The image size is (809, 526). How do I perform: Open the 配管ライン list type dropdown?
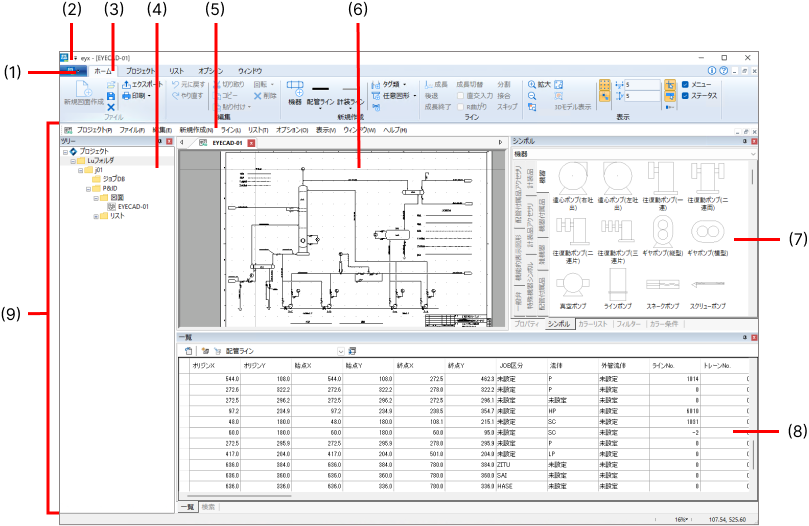(x=340, y=351)
